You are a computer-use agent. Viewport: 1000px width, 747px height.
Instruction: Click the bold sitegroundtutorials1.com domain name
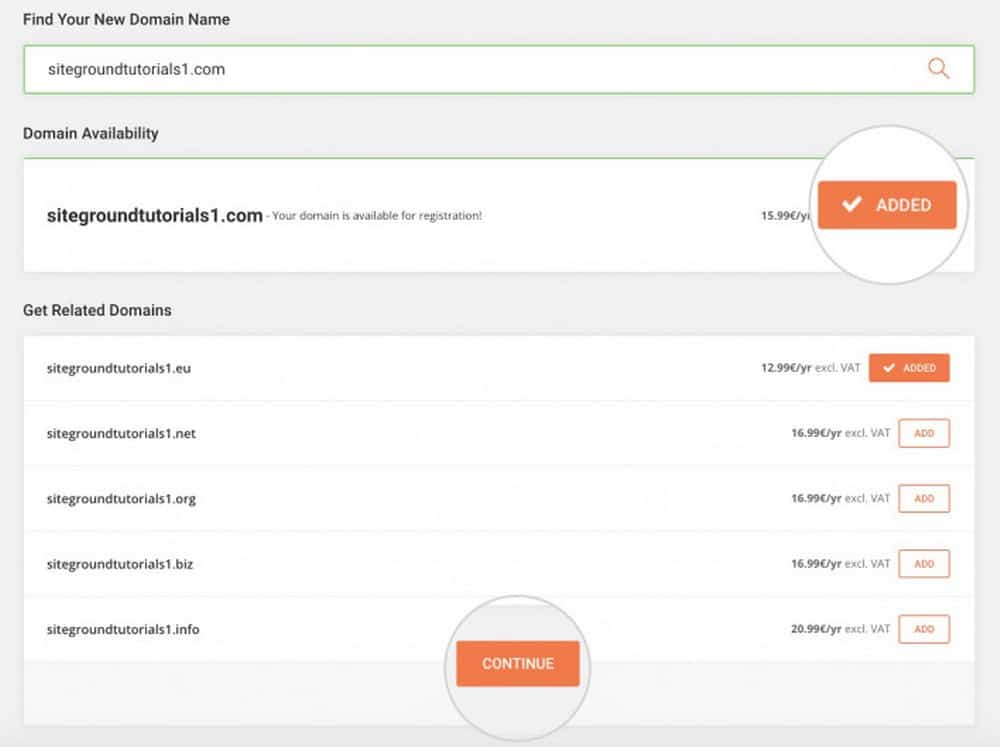coord(154,215)
